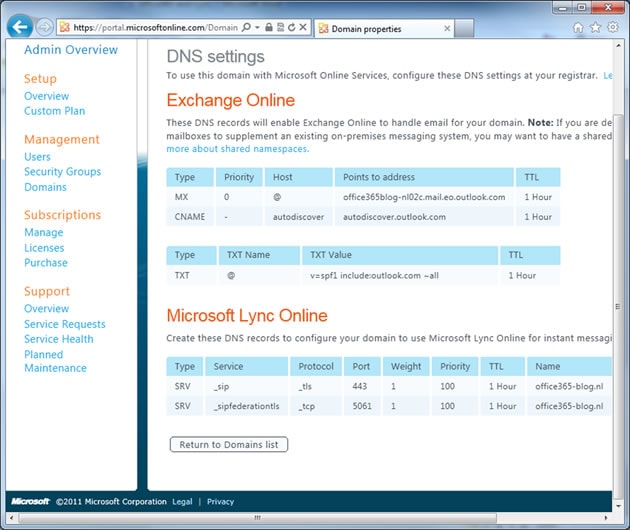Screen dimensions: 630x530
Task: Click the browser forward arrow button
Action: tap(44, 27)
